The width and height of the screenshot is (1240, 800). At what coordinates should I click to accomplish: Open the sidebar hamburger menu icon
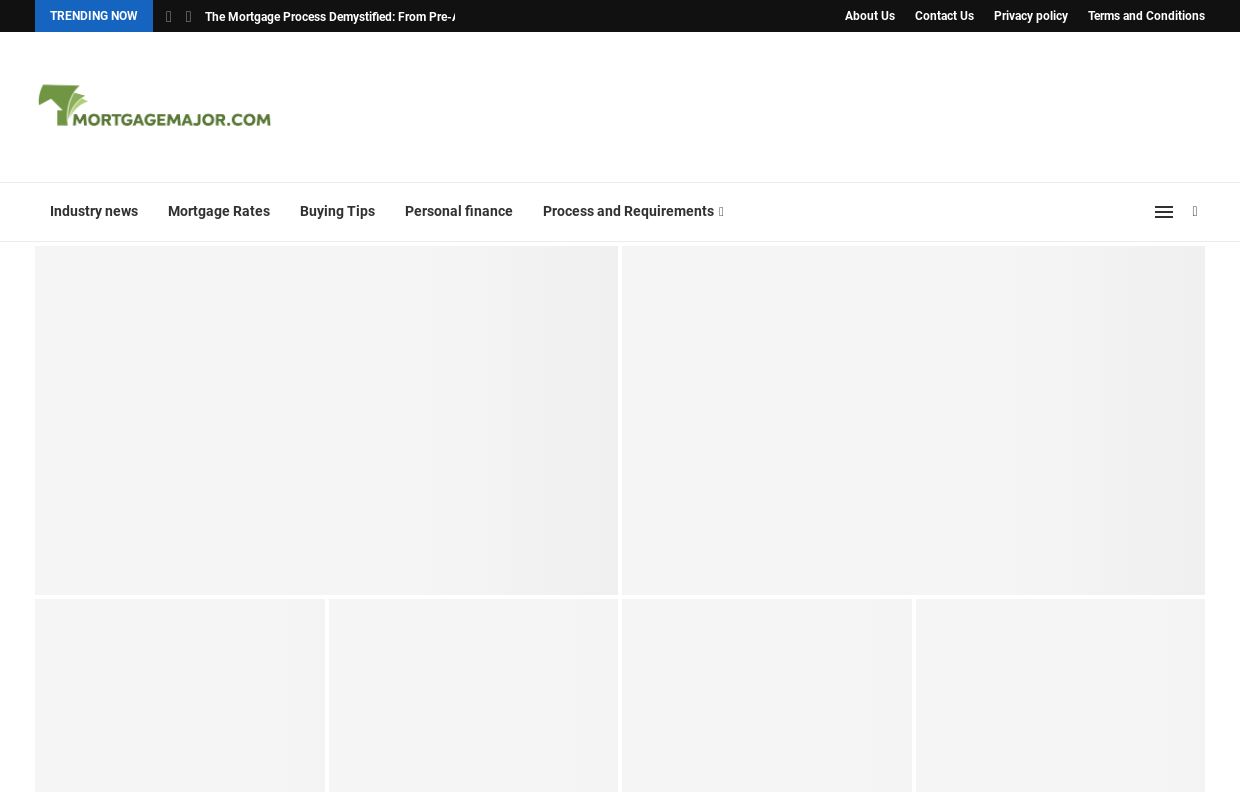click(1163, 212)
